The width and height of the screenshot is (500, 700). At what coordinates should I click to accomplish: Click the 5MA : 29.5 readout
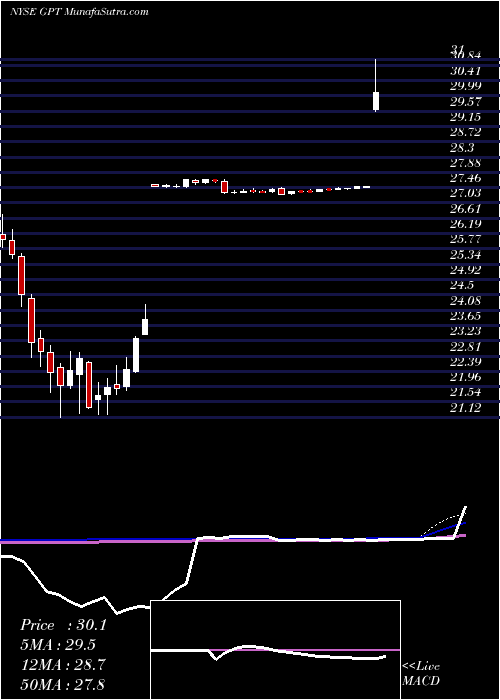coord(58,645)
